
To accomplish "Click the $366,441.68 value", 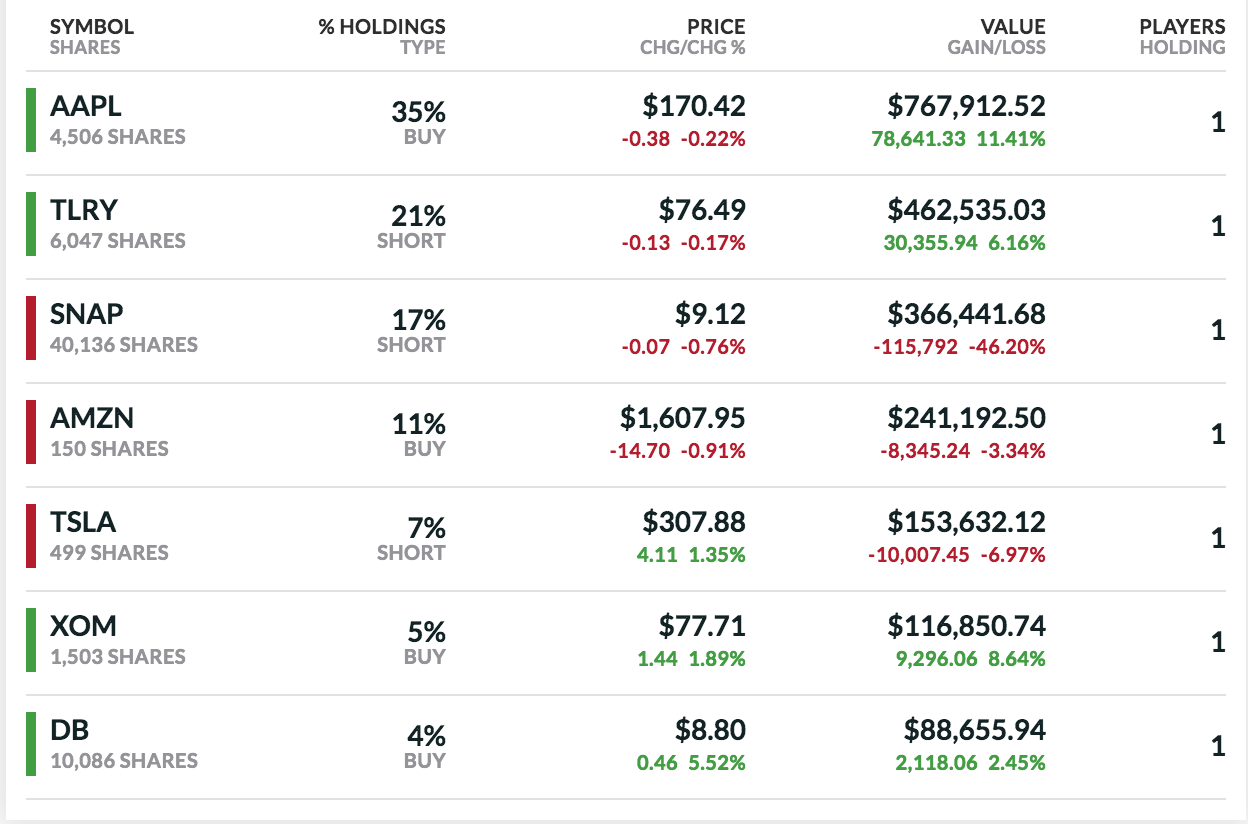I will tap(967, 314).
